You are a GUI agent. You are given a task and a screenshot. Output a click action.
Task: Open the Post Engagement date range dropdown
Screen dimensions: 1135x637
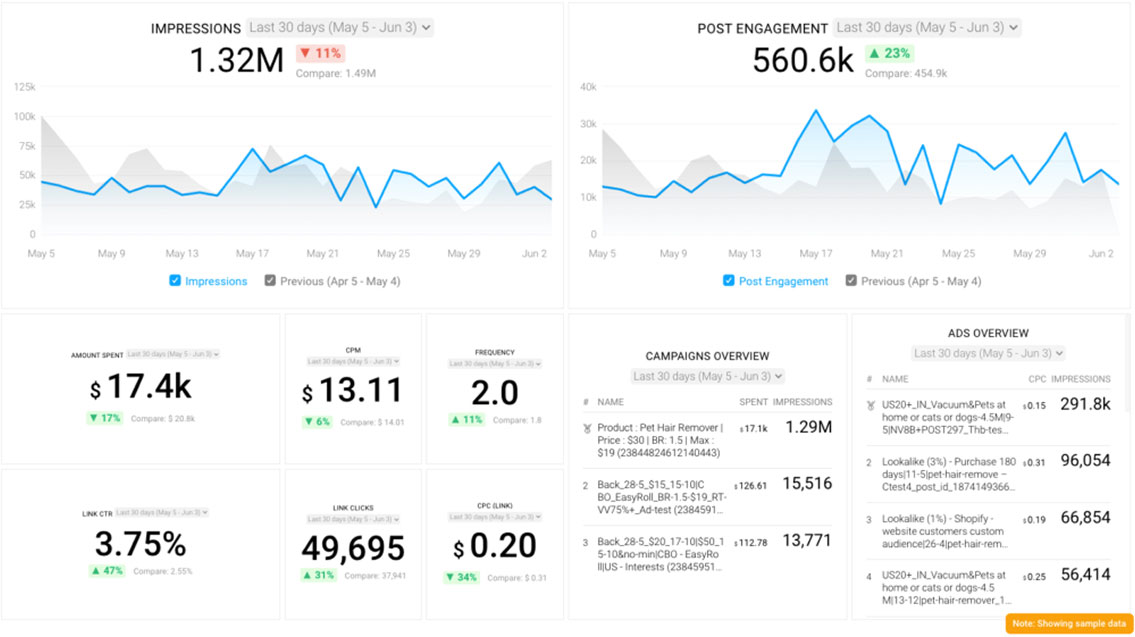pos(927,28)
